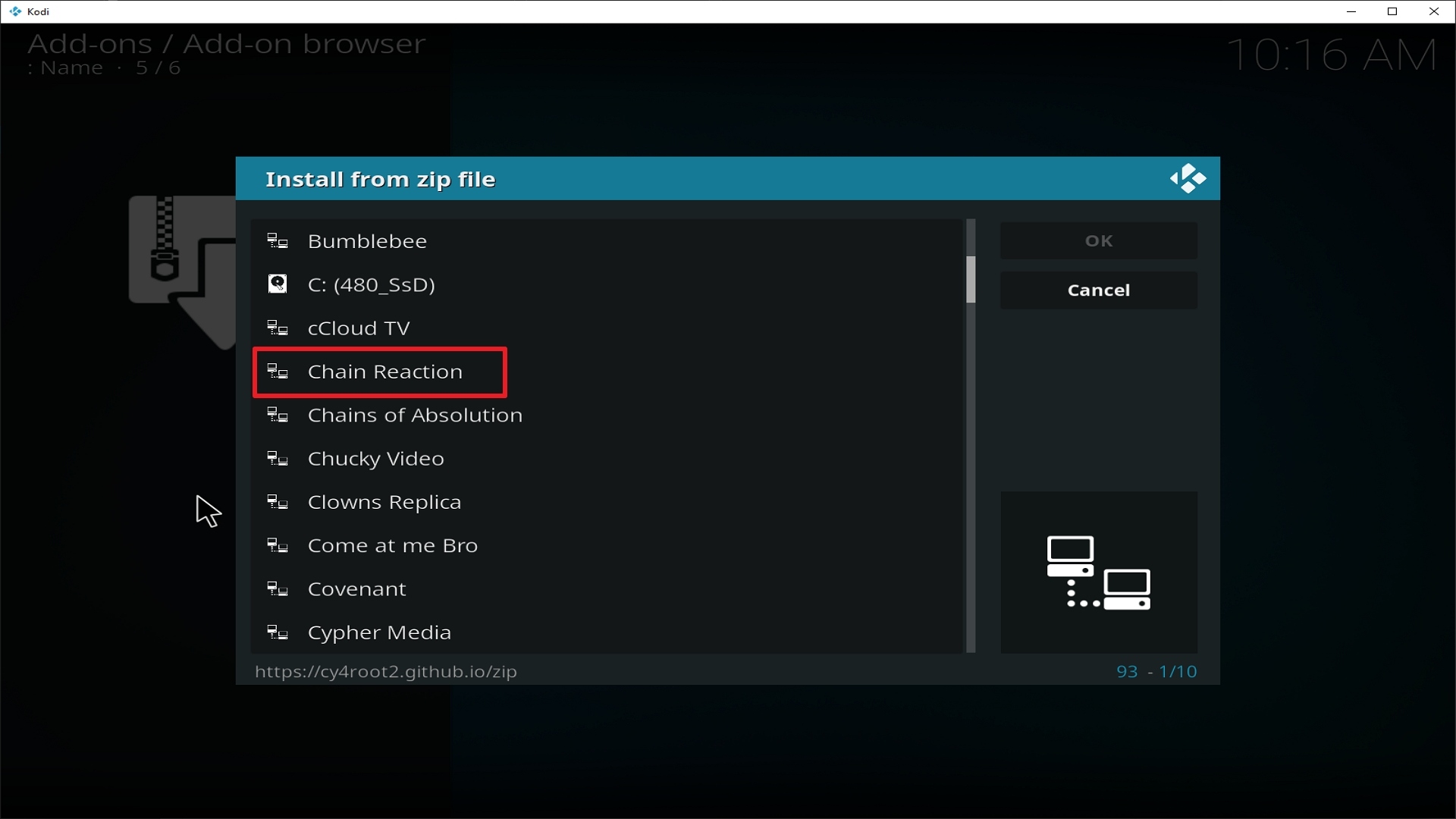Click the network icon beside Cypher Media
The width and height of the screenshot is (1456, 819).
[x=278, y=632]
